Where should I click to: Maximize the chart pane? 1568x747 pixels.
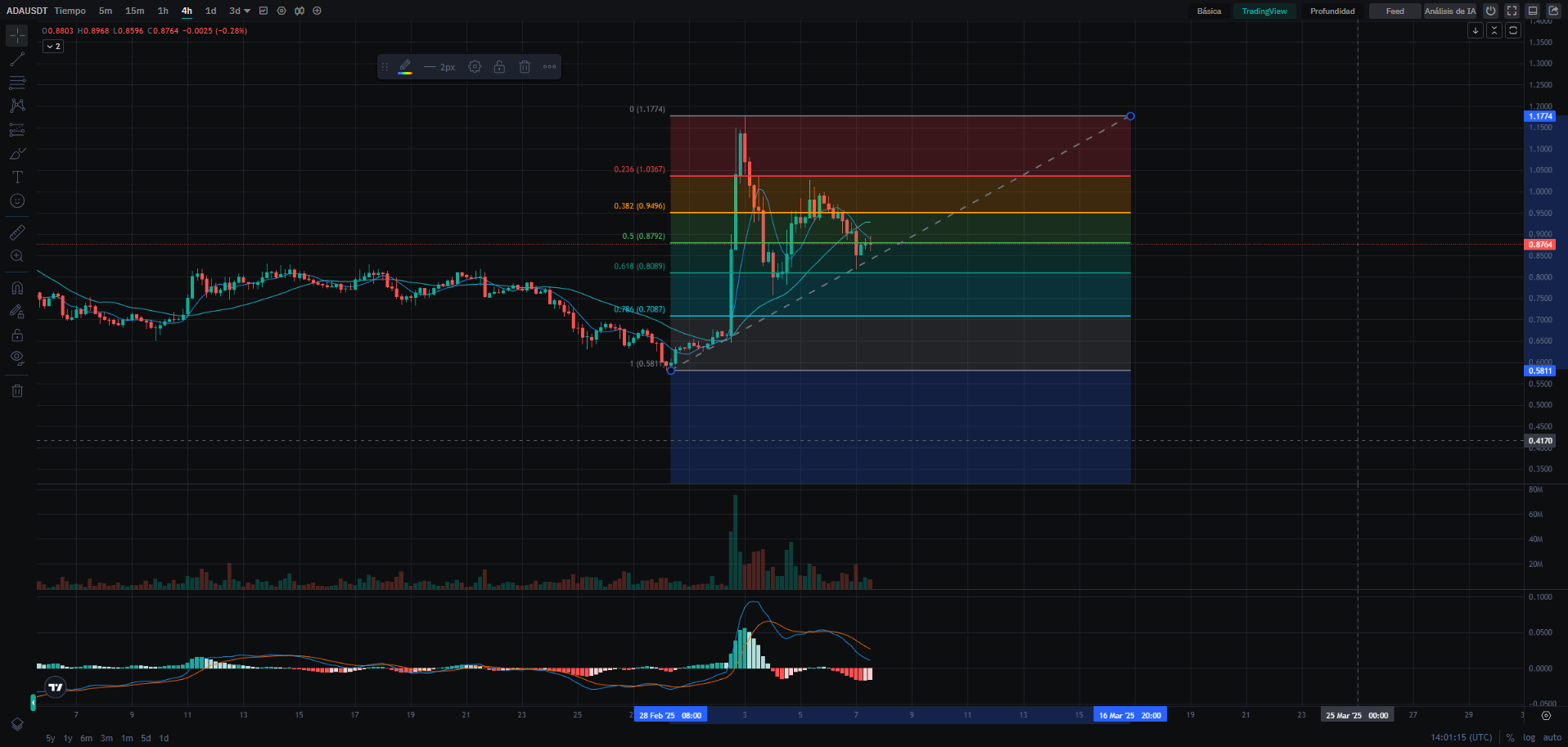pyautogui.click(x=1513, y=30)
